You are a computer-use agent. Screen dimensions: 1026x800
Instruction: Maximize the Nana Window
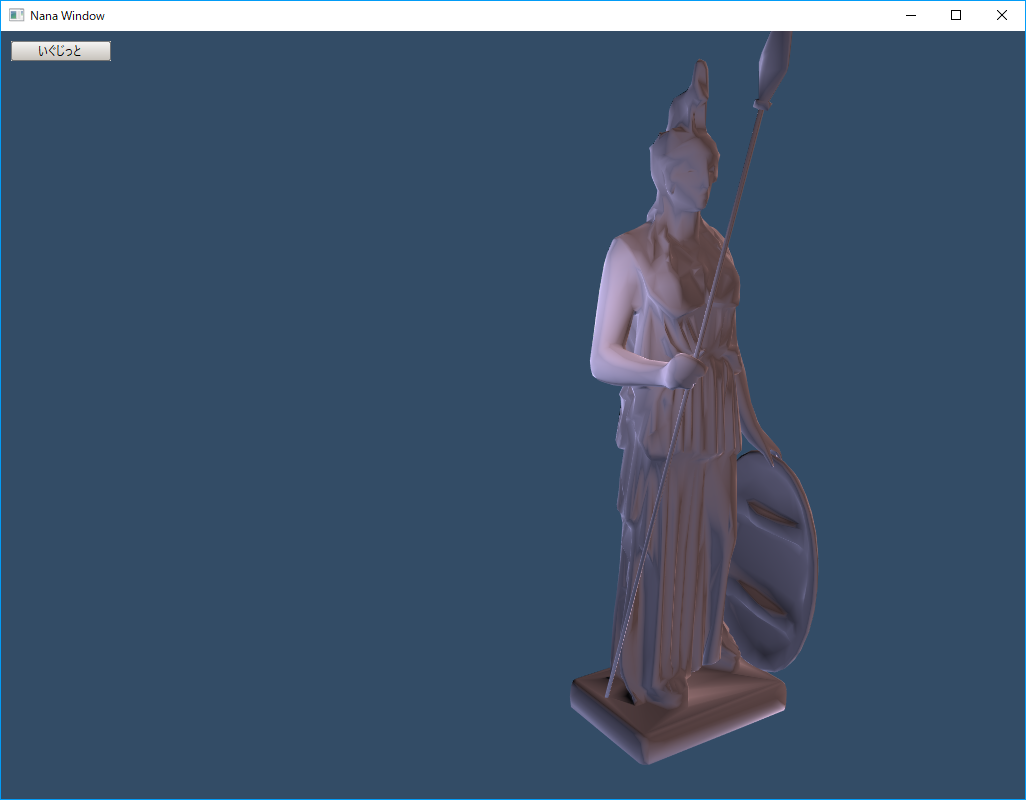(x=956, y=15)
